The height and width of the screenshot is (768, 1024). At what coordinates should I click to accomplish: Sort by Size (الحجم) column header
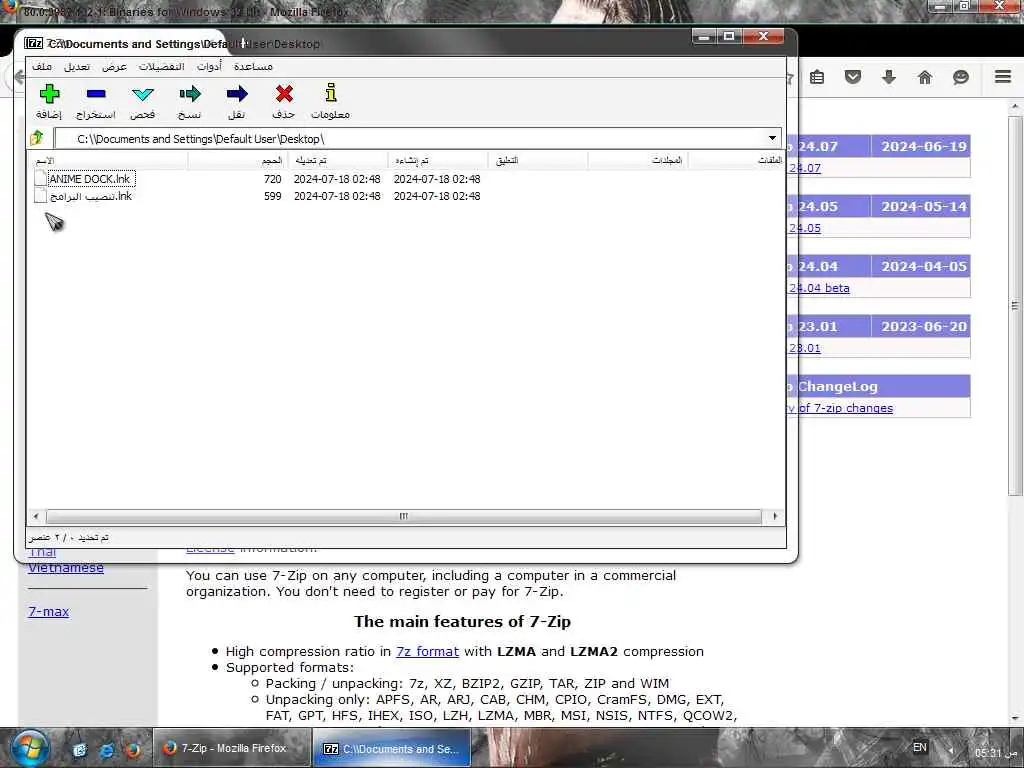point(236,160)
